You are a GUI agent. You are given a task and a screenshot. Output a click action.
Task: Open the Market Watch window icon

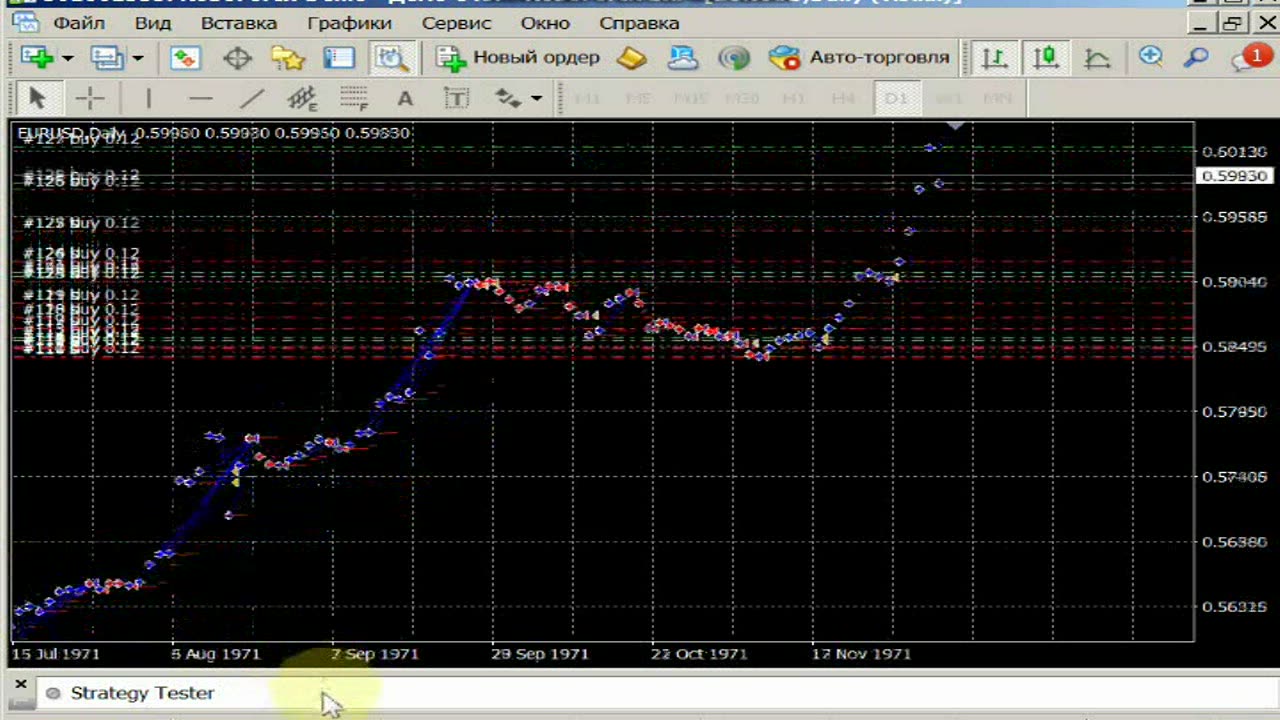185,58
